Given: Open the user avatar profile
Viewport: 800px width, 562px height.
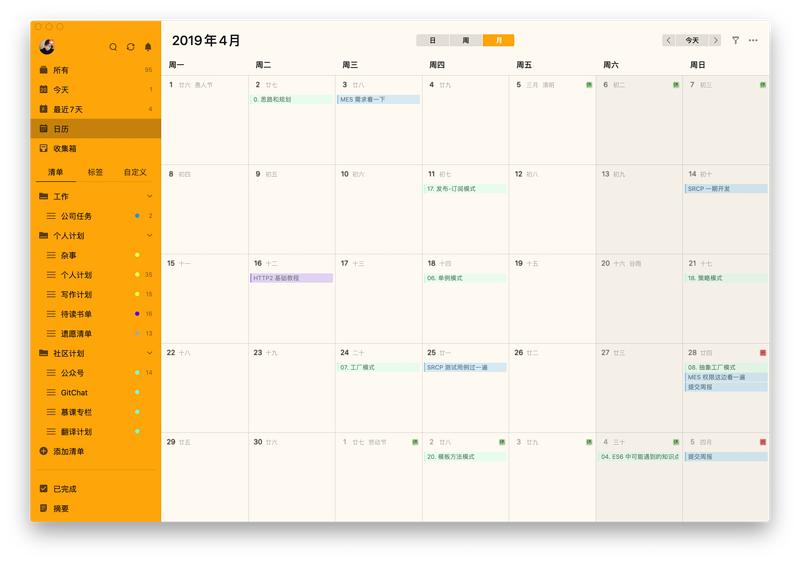Looking at the screenshot, I should click(x=47, y=46).
